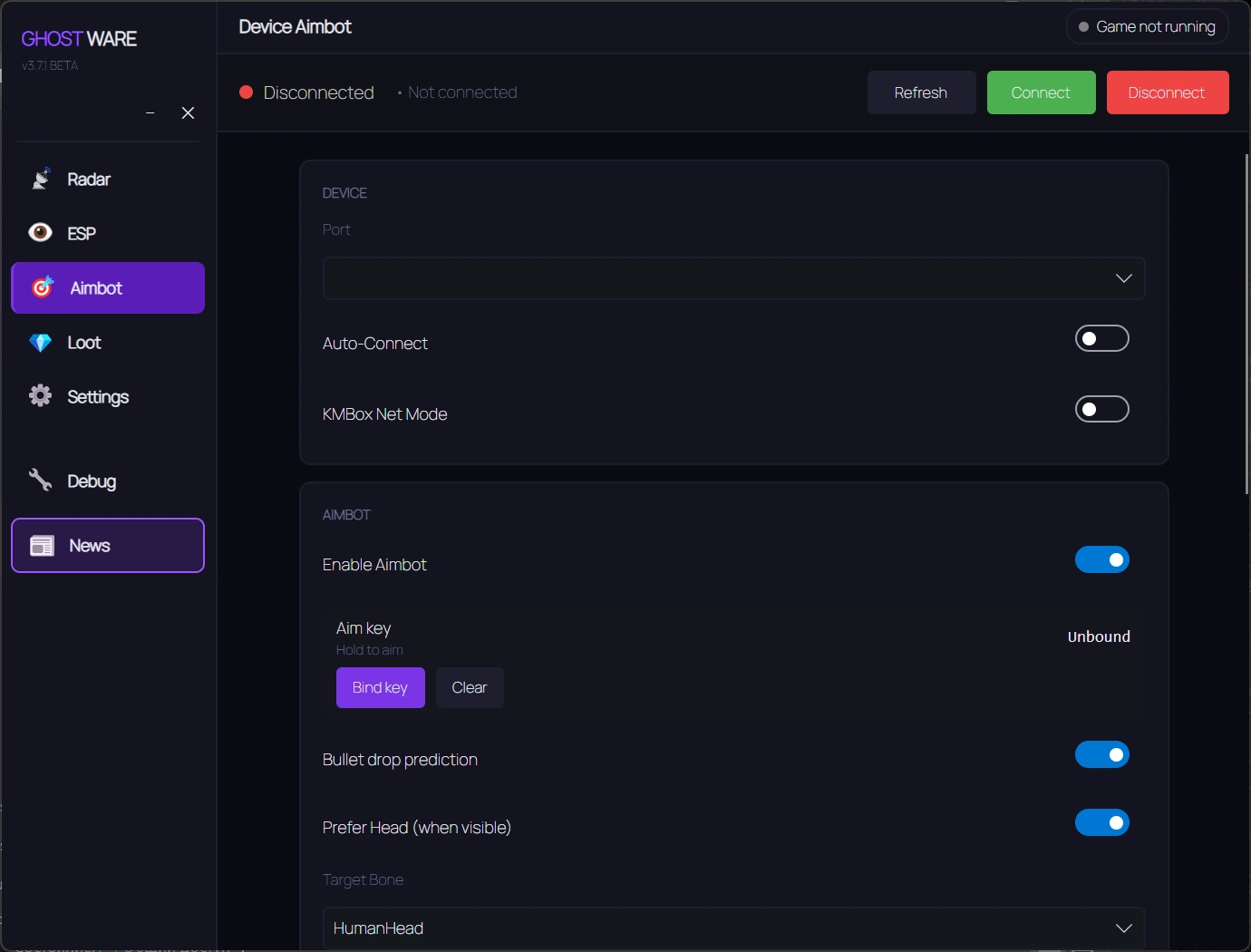1251x952 pixels.
Task: Click the Device Aimbot page title
Action: click(x=295, y=26)
